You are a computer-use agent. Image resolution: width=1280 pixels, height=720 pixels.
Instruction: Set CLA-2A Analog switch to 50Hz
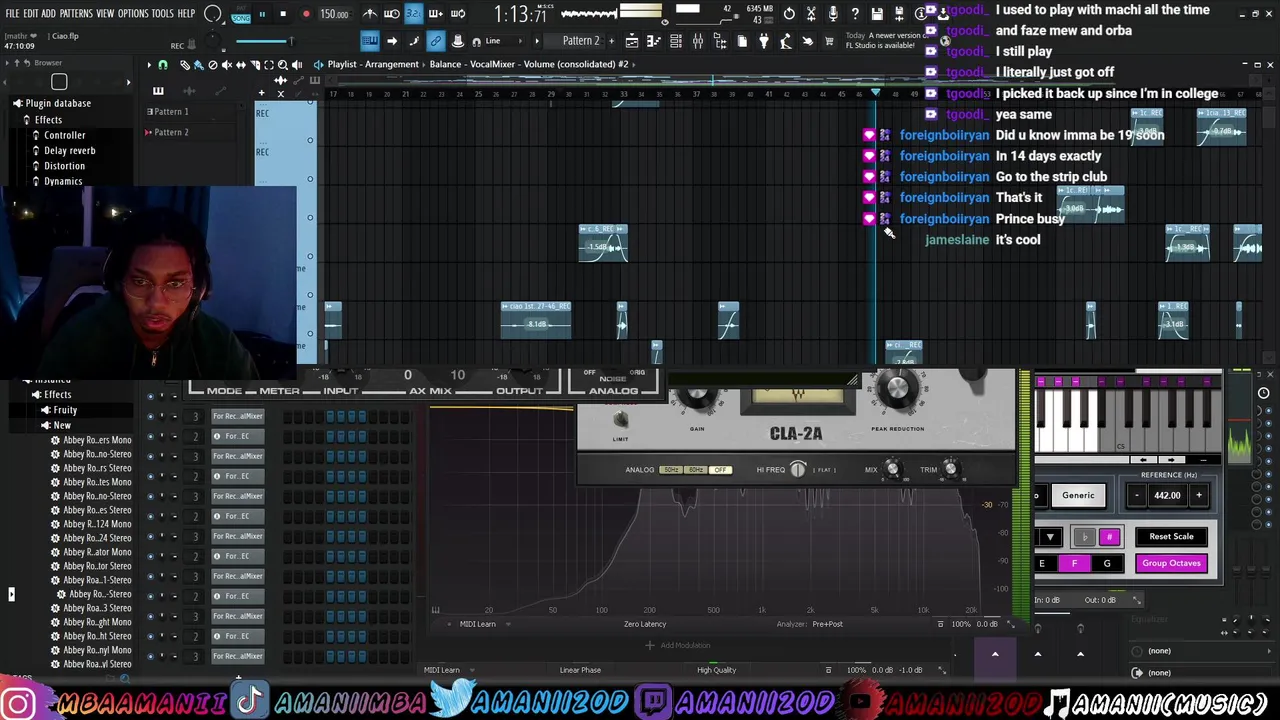coord(671,470)
